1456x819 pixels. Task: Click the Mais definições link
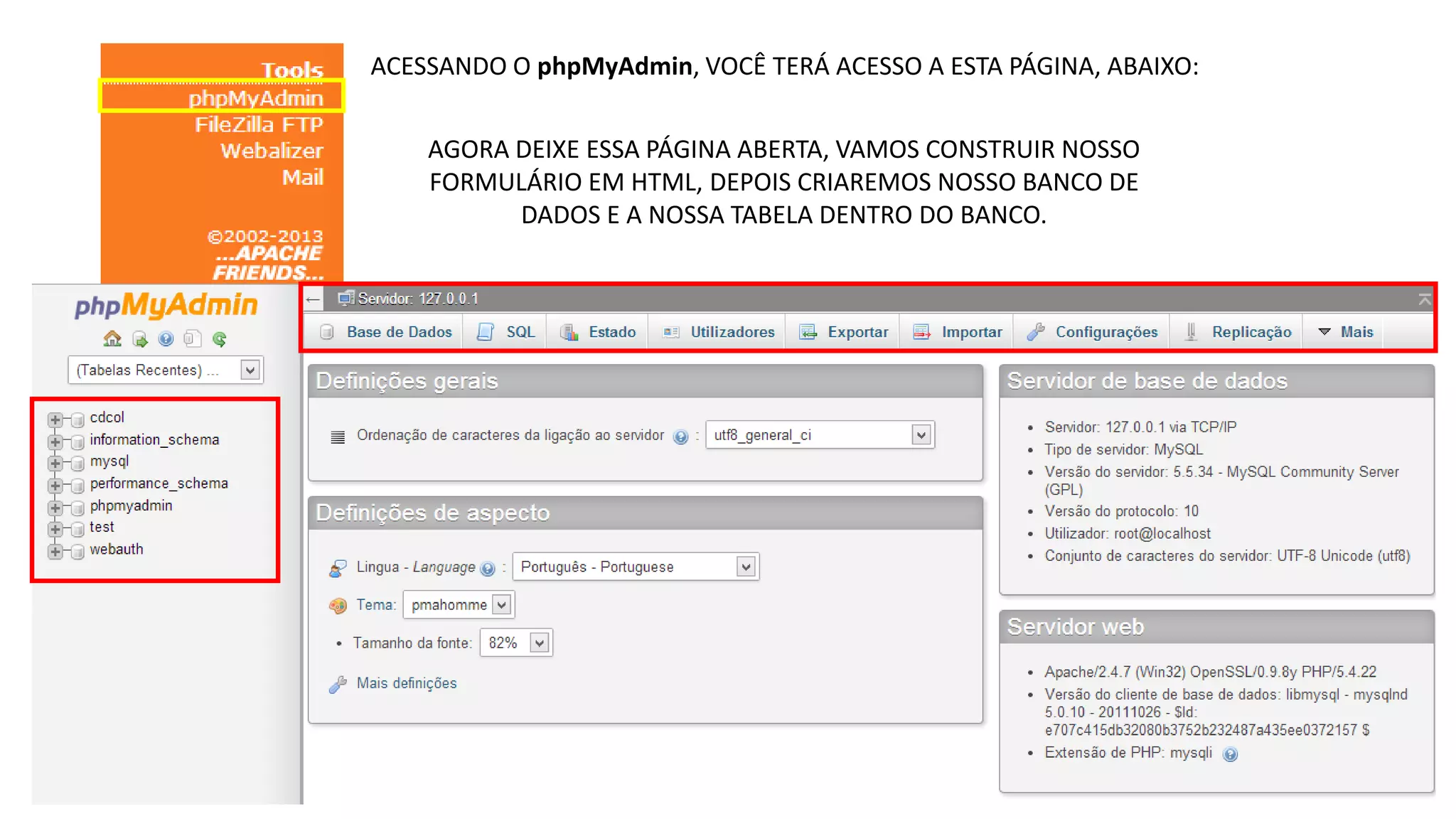tap(407, 683)
